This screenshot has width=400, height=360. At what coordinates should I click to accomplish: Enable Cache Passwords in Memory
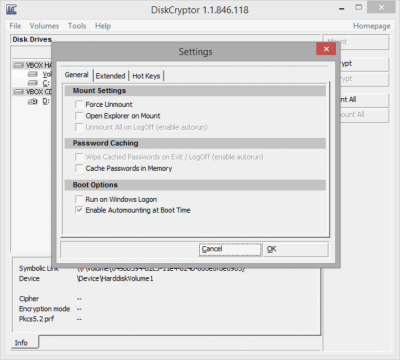79,168
